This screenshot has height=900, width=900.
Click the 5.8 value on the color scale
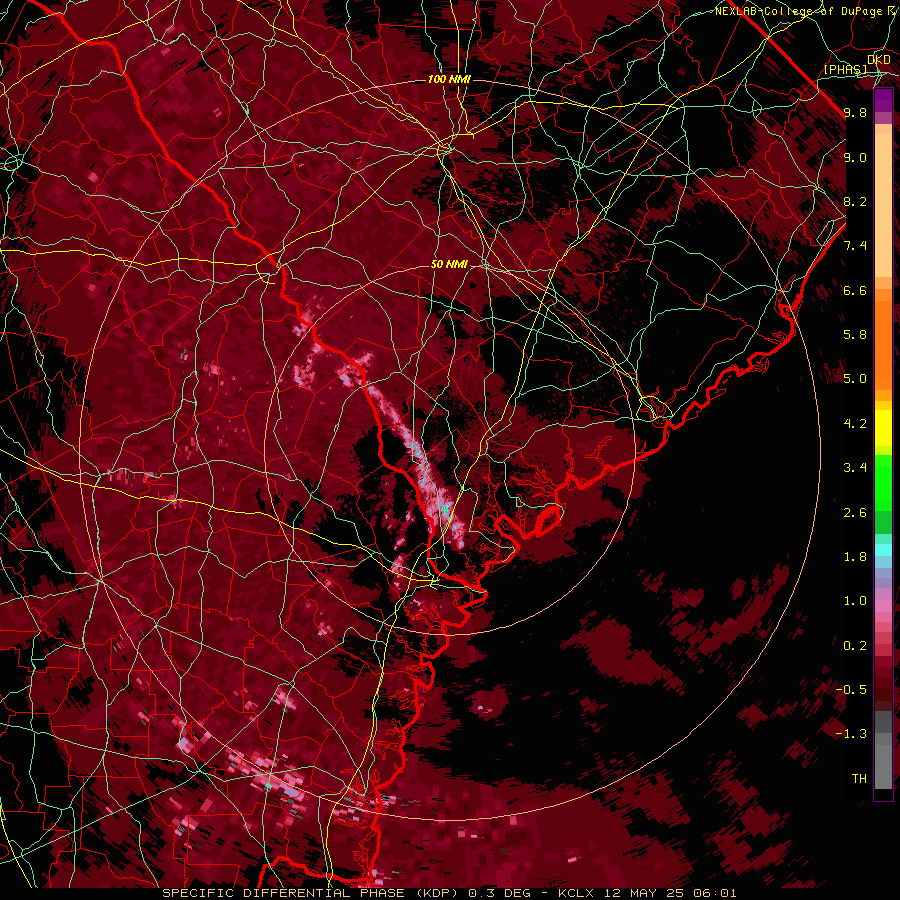point(855,335)
